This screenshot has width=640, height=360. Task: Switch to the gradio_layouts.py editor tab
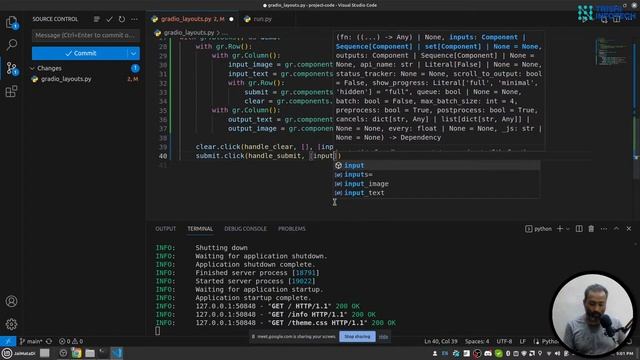click(x=192, y=19)
